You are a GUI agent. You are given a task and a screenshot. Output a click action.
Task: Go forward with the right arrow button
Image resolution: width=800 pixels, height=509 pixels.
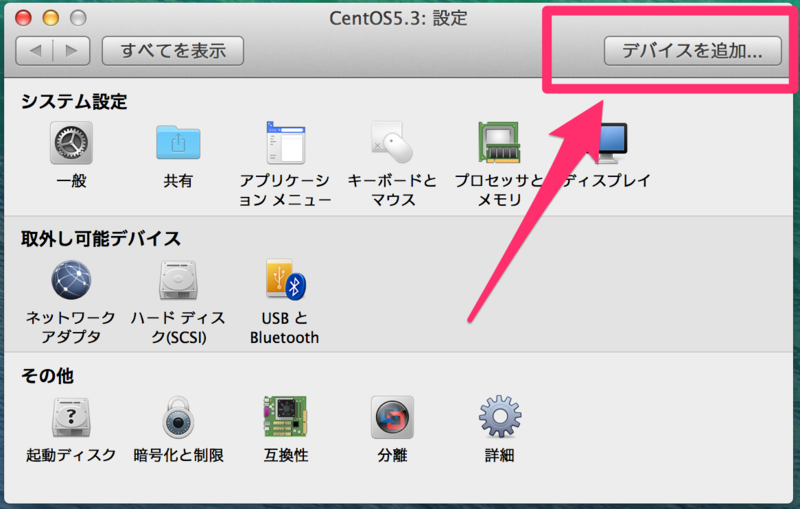pos(71,51)
